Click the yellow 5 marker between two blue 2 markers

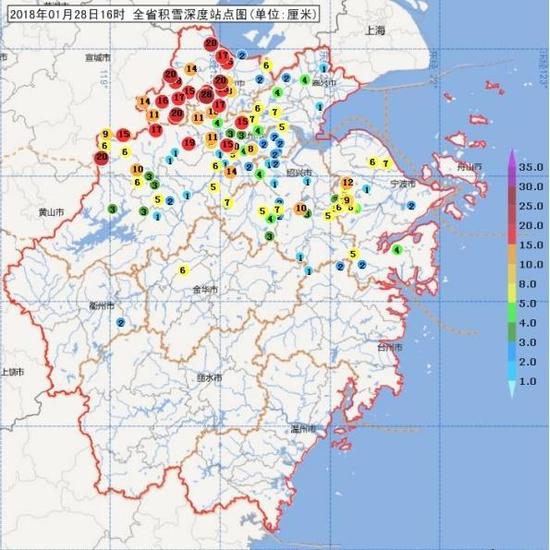pyautogui.click(x=353, y=254)
